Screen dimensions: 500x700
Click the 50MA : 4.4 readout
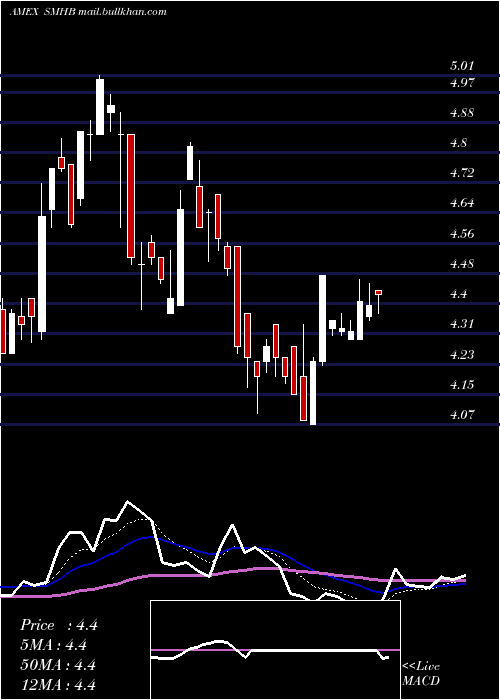pos(58,665)
